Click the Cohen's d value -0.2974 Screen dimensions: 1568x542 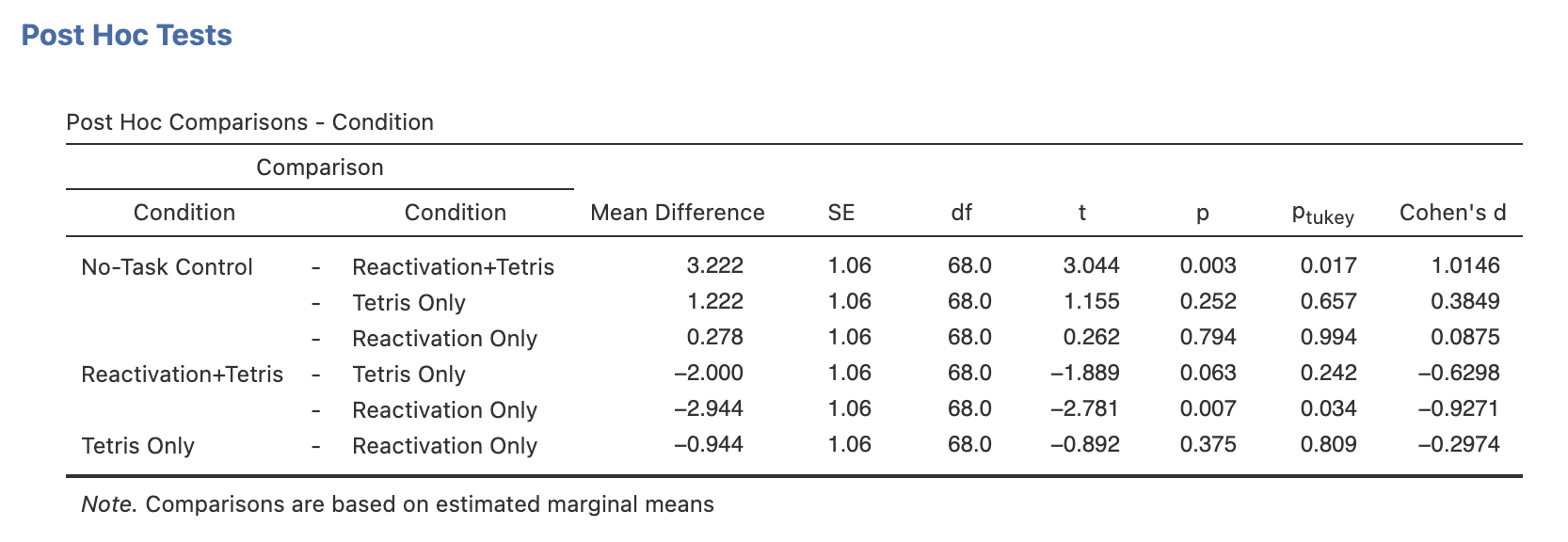pyautogui.click(x=1459, y=444)
